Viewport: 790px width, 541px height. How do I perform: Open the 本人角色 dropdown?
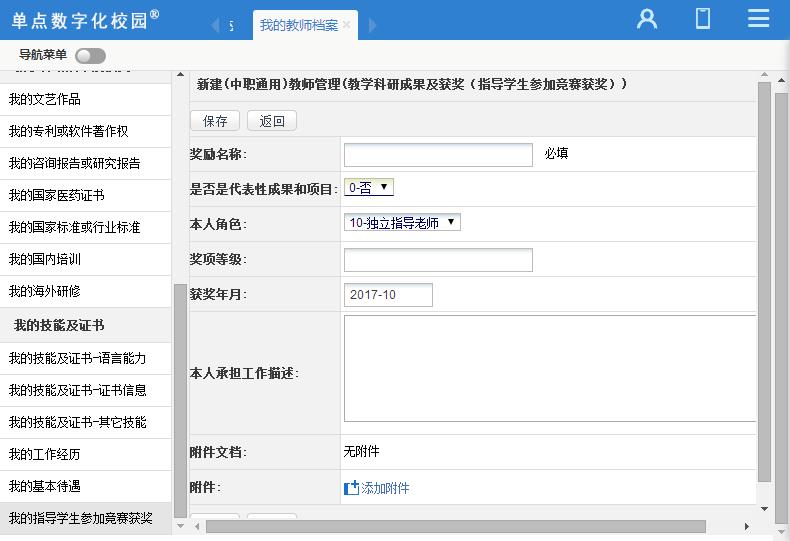pos(402,223)
